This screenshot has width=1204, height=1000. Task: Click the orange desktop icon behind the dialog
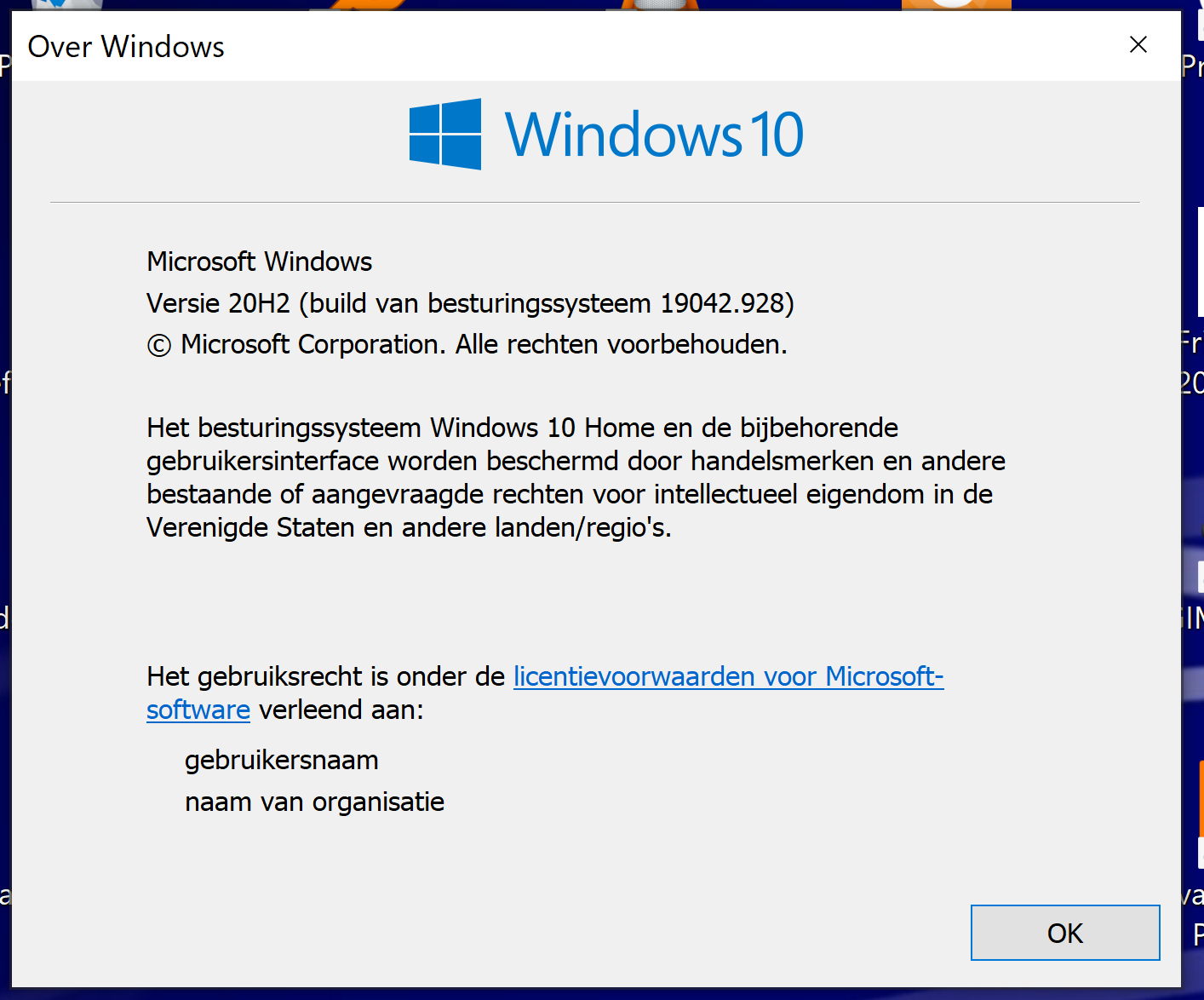pyautogui.click(x=955, y=5)
